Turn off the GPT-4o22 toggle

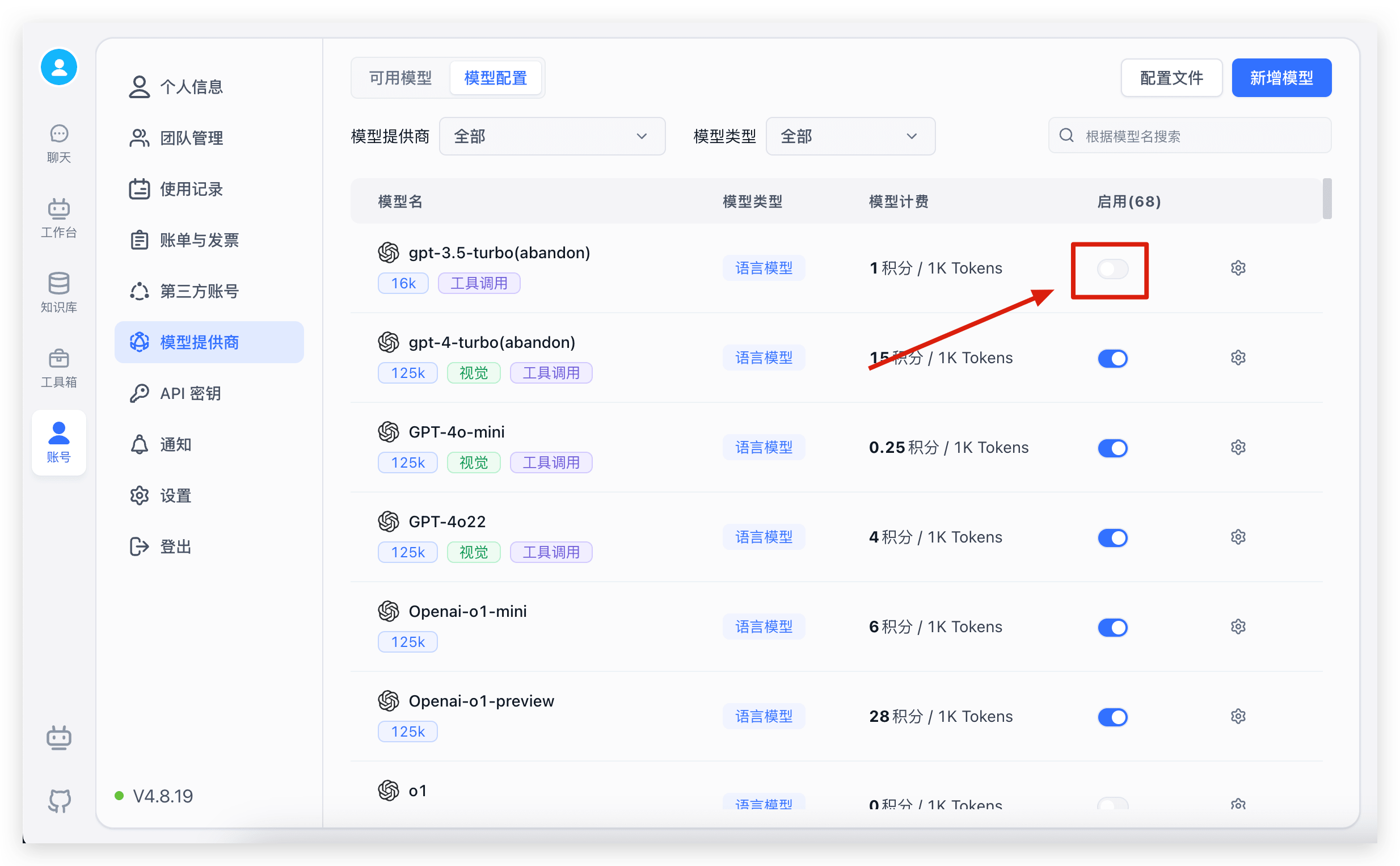point(1112,538)
